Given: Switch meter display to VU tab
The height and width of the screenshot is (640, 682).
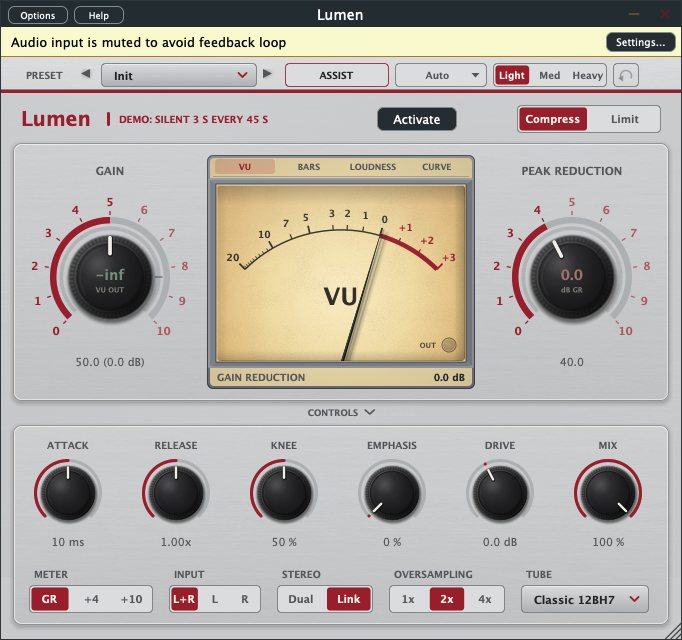Looking at the screenshot, I should (245, 167).
